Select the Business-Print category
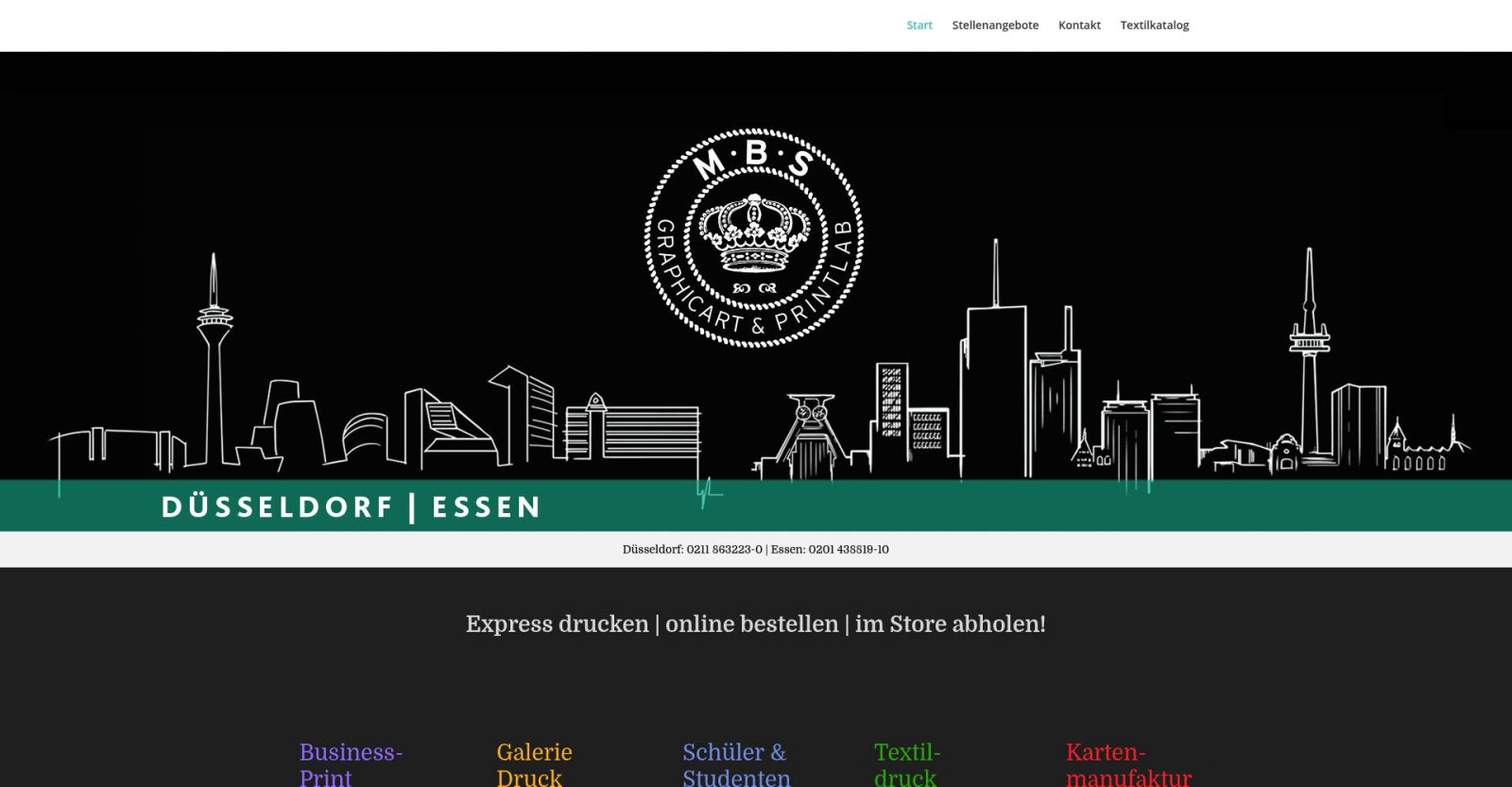 (351, 764)
